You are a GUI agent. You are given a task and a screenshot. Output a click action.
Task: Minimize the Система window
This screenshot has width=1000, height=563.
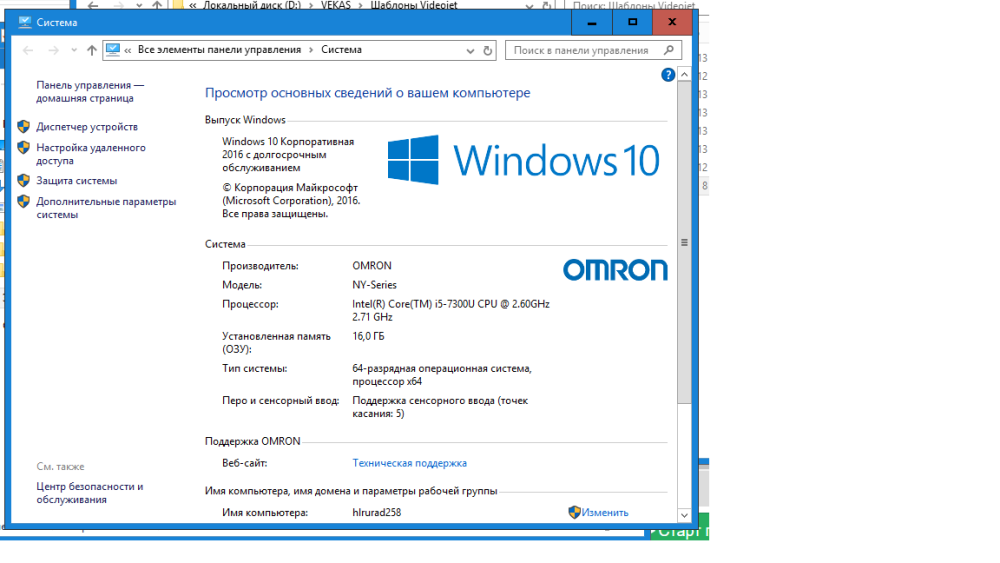click(x=591, y=22)
